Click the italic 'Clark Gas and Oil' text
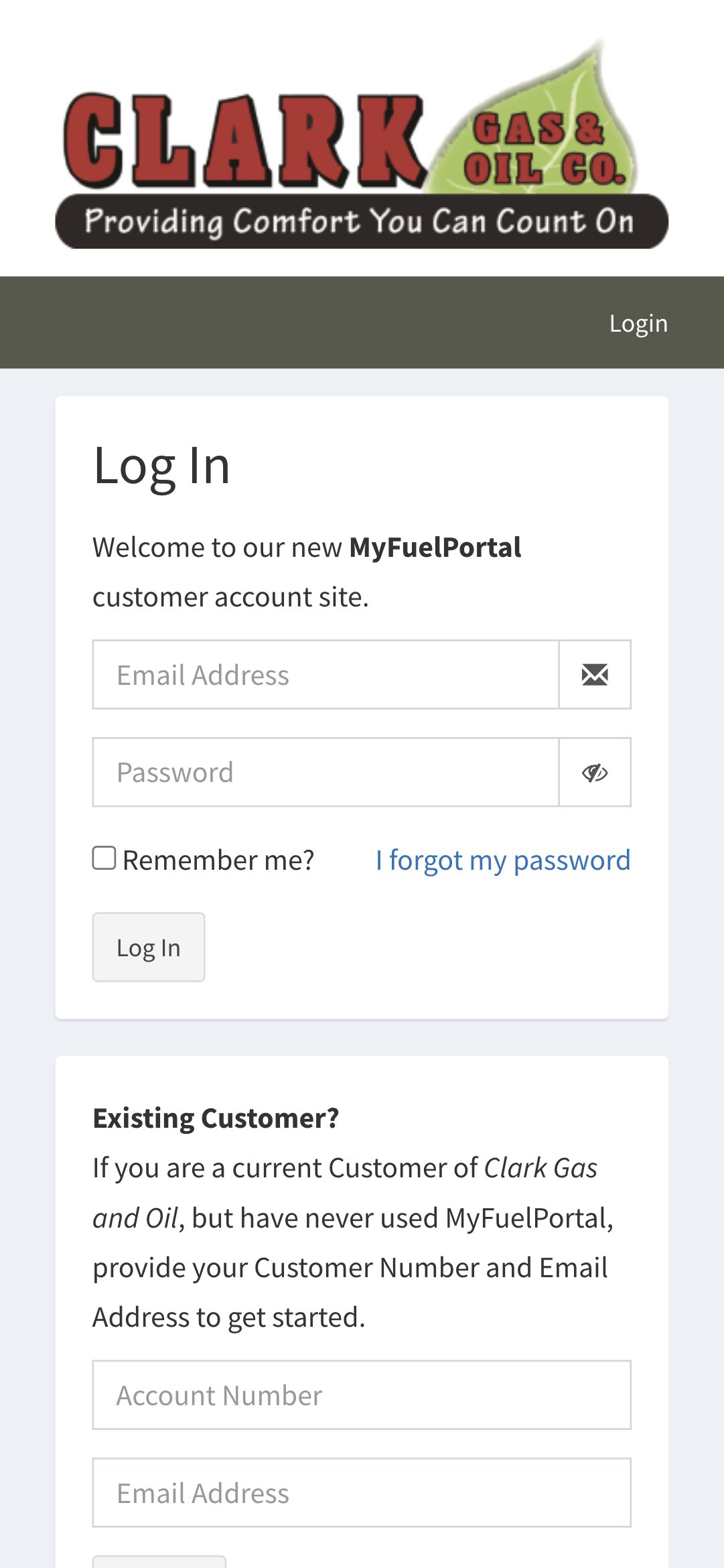Image resolution: width=724 pixels, height=1568 pixels. click(x=540, y=1168)
